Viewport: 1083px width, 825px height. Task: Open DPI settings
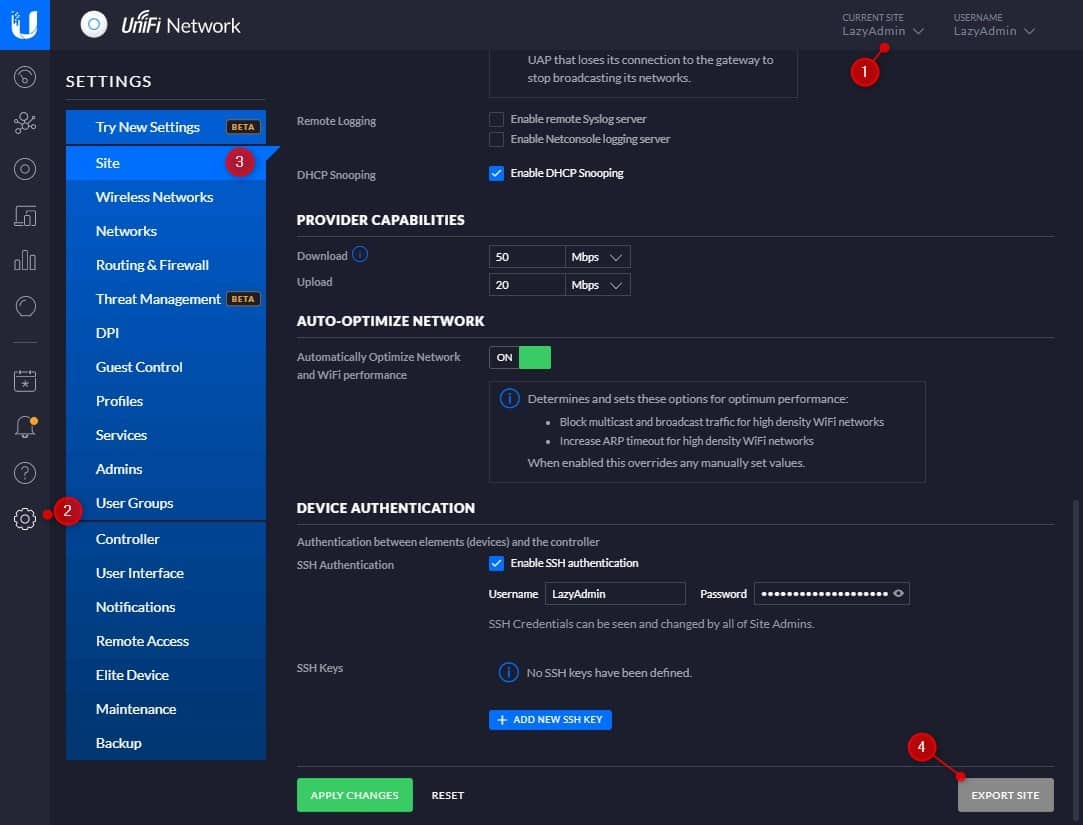point(166,333)
